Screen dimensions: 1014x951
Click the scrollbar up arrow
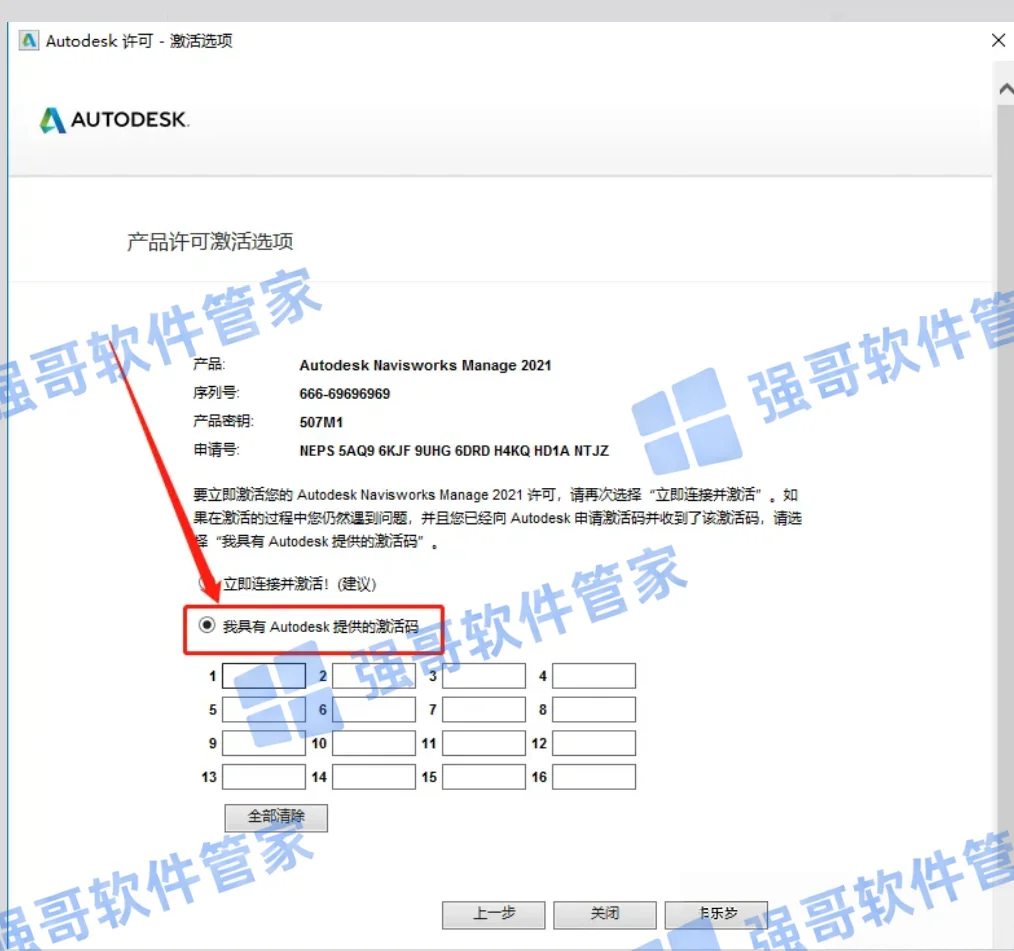(1006, 89)
